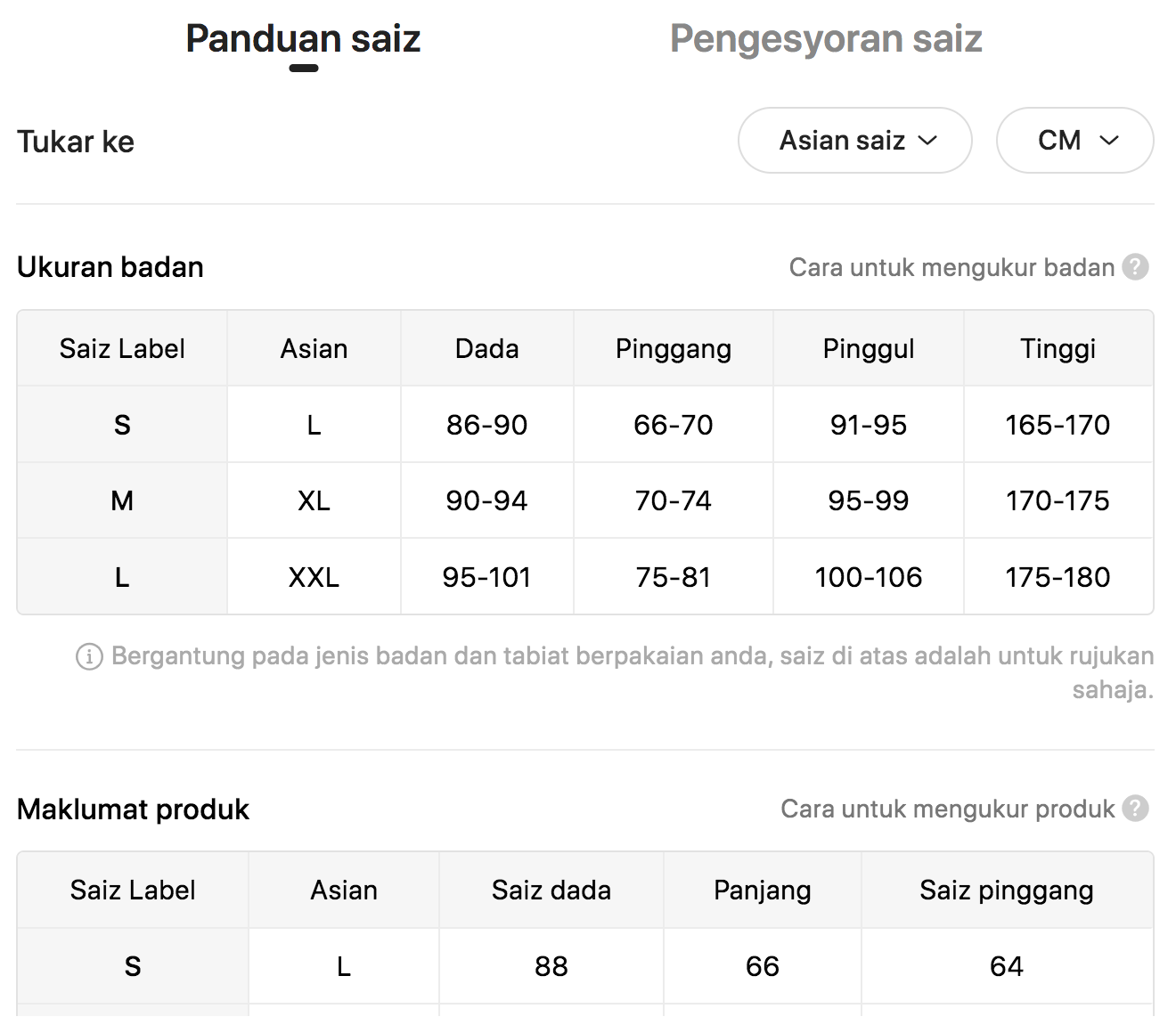The image size is (1176, 1033).
Task: Click help icon beside Cara untuk mengukur produk
Action: 1135,809
